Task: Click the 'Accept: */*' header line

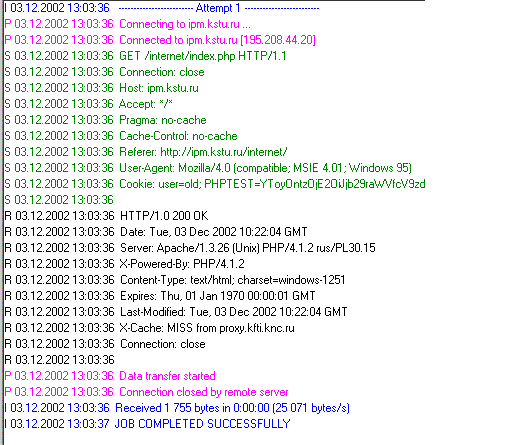Action: click(x=88, y=104)
